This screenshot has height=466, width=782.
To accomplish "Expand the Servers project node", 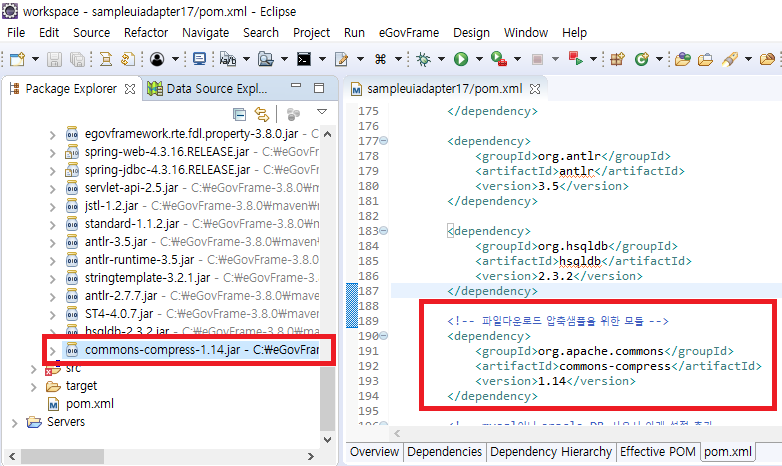I will [14, 422].
